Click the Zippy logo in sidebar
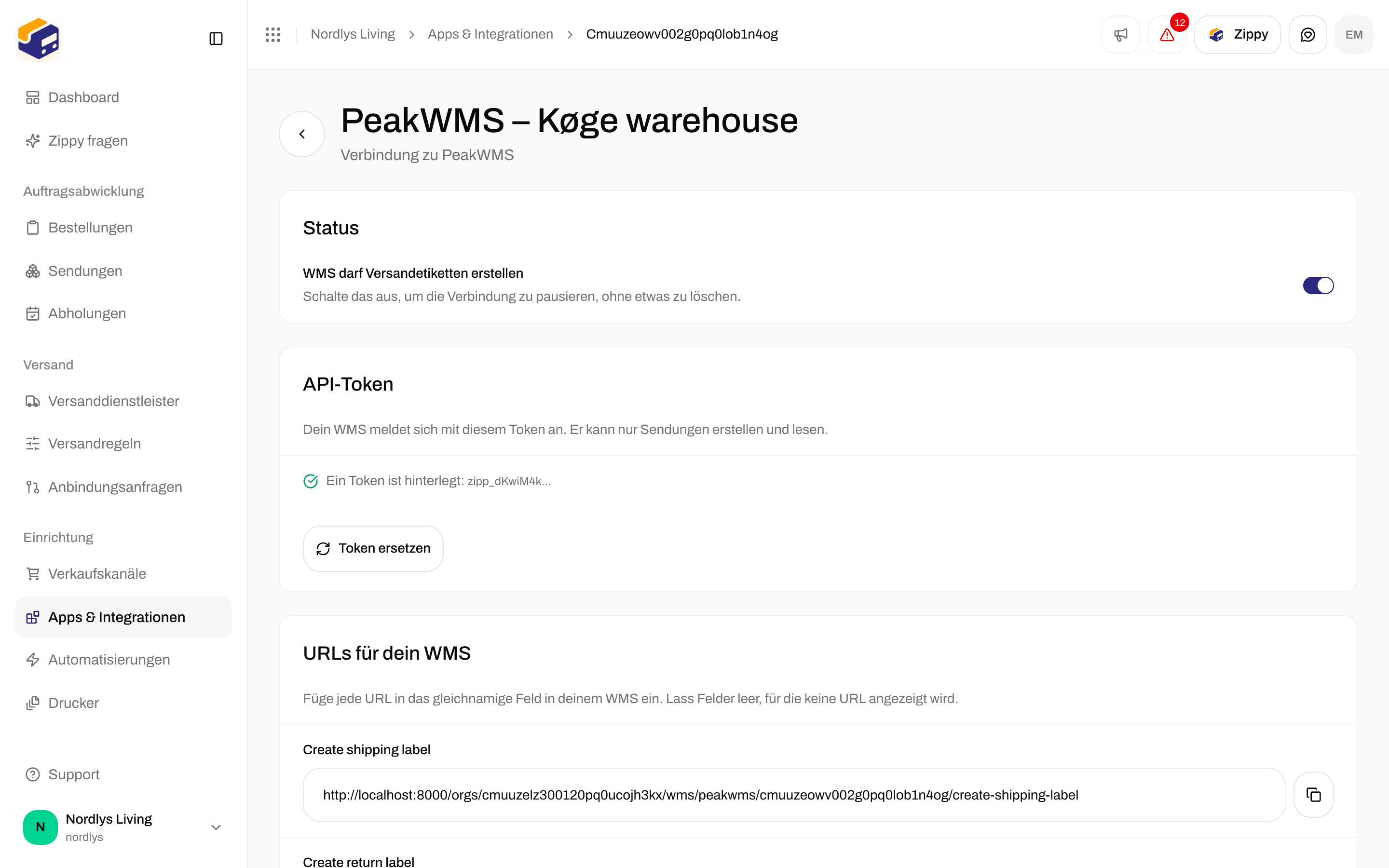Image resolution: width=1389 pixels, height=868 pixels. tap(39, 39)
